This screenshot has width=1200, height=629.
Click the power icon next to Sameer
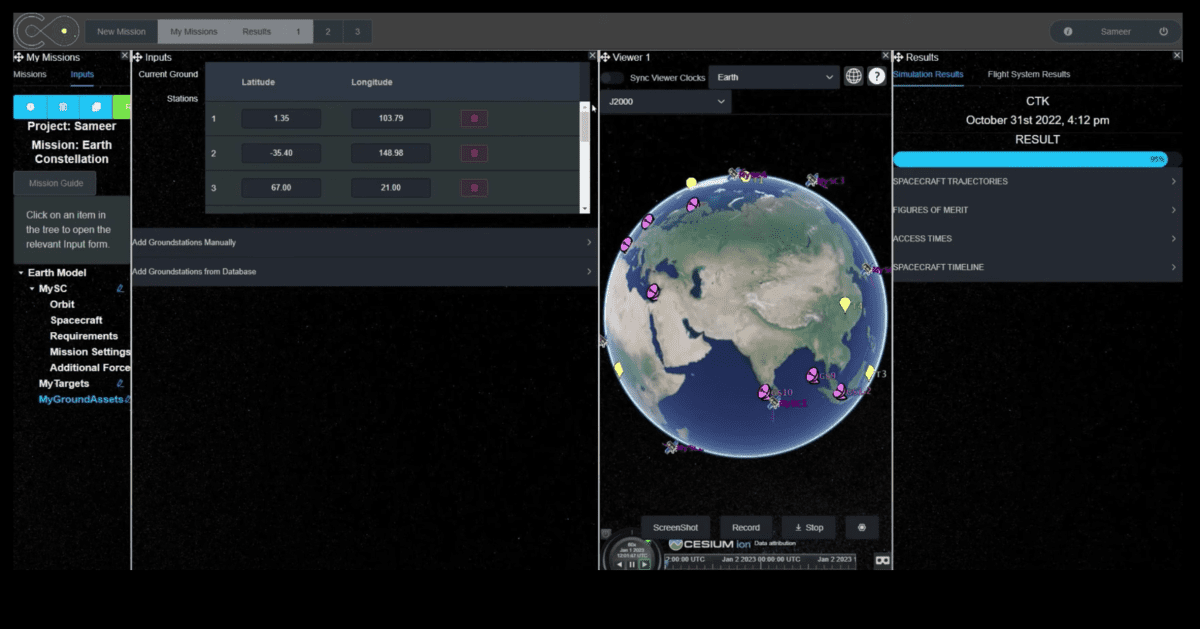pos(1163,32)
